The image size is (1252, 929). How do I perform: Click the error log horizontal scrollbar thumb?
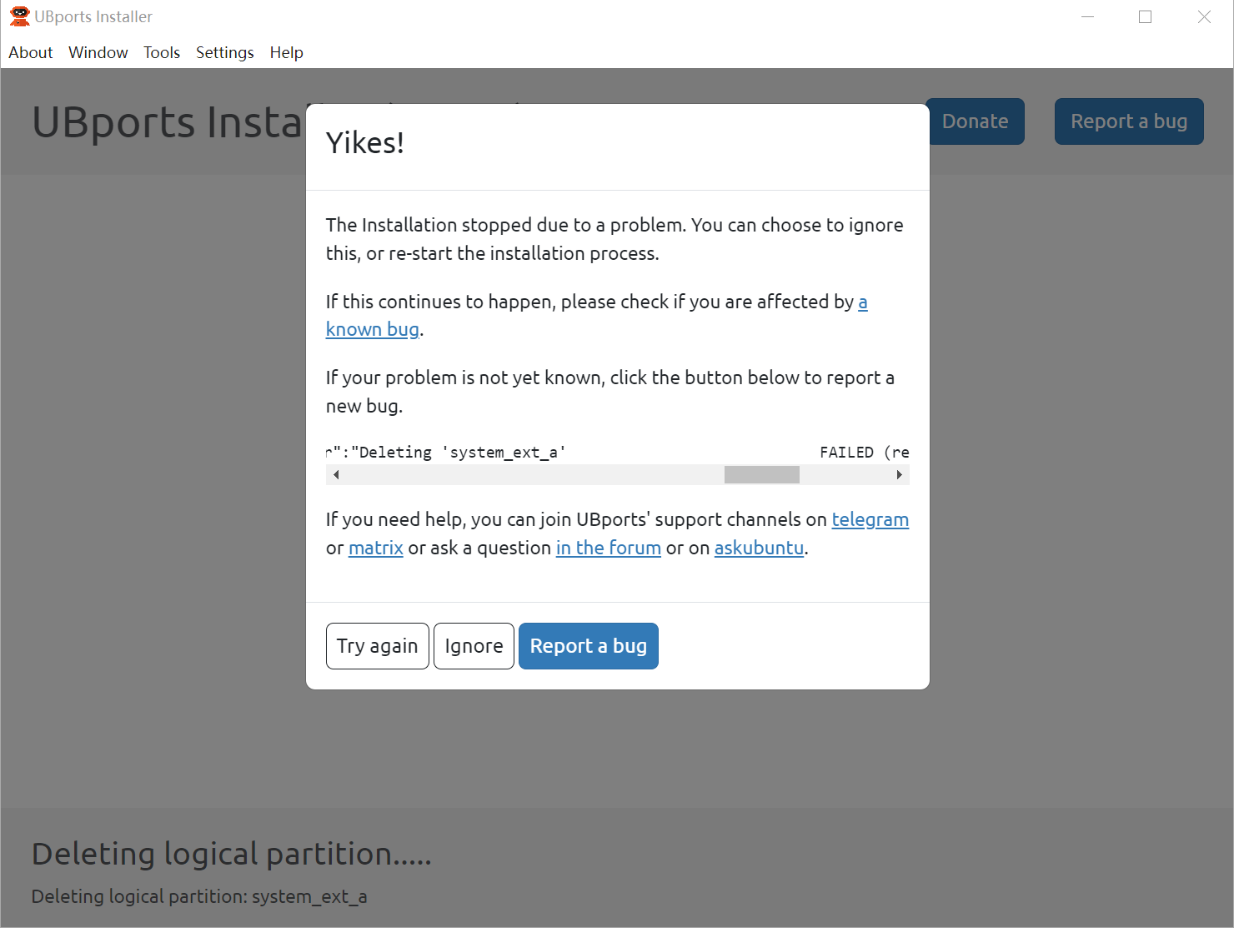(762, 475)
